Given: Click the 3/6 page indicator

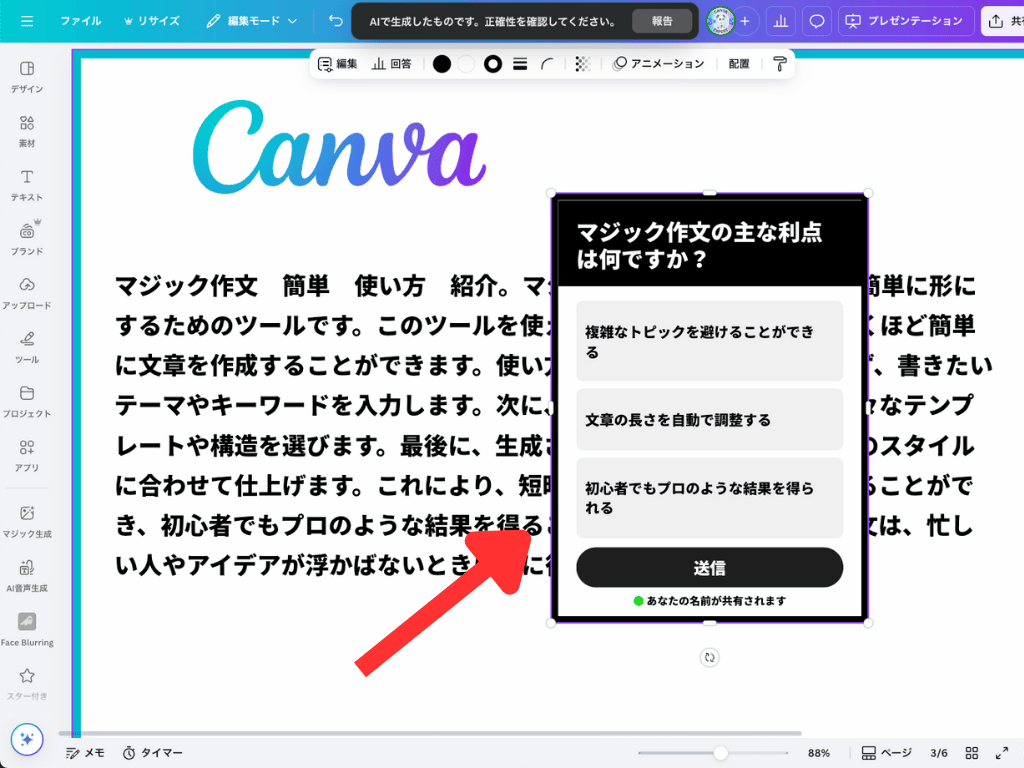Looking at the screenshot, I should click(x=938, y=753).
